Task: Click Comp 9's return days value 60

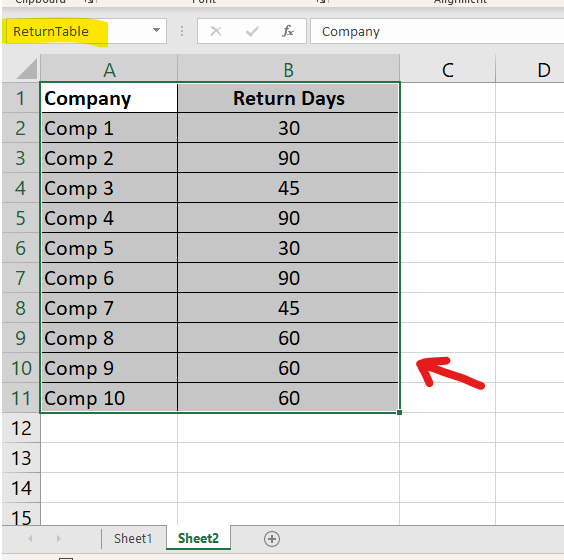Action: coord(288,368)
